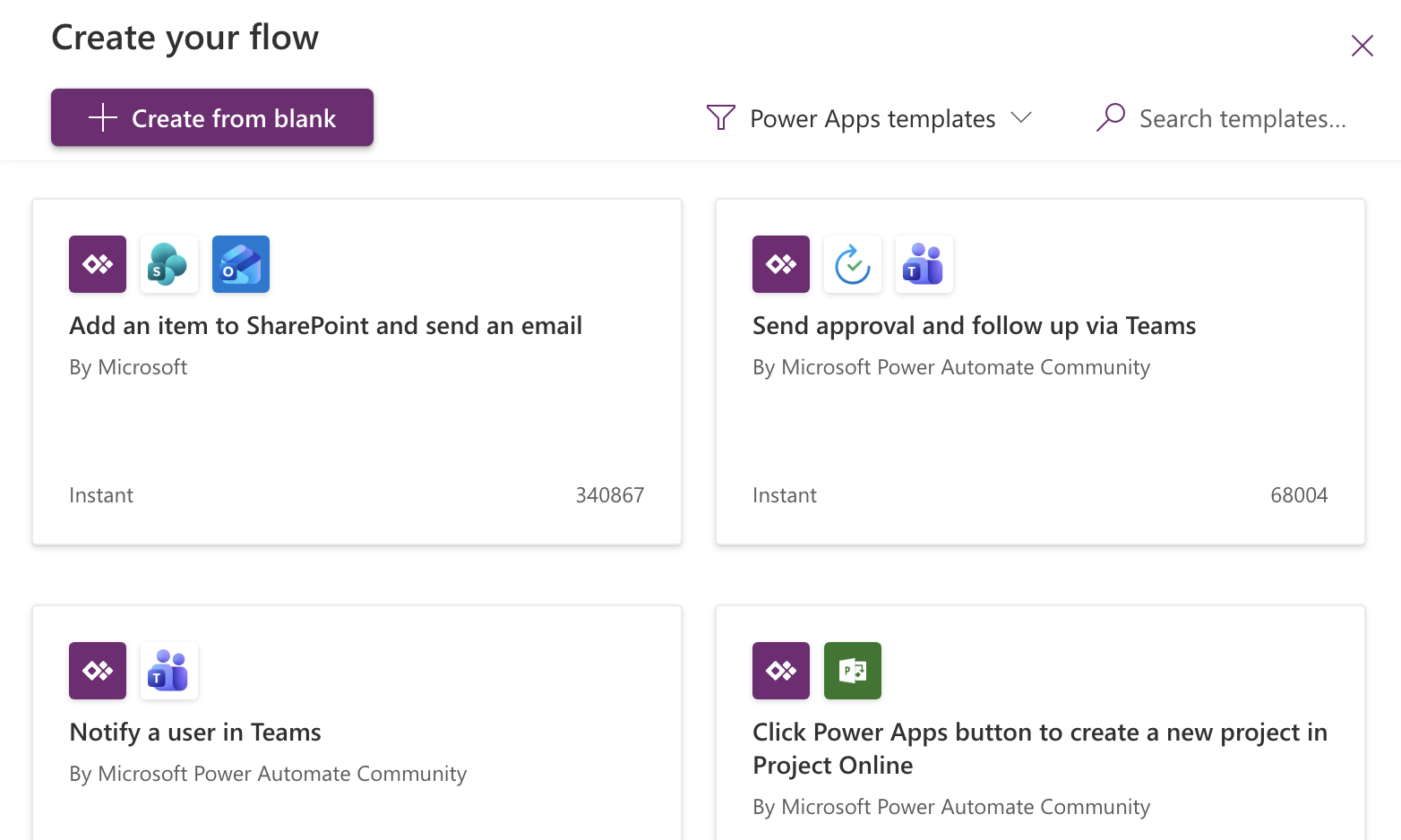Click the Project Online connector icon
Screen dimensions: 1401x840
coord(852,670)
